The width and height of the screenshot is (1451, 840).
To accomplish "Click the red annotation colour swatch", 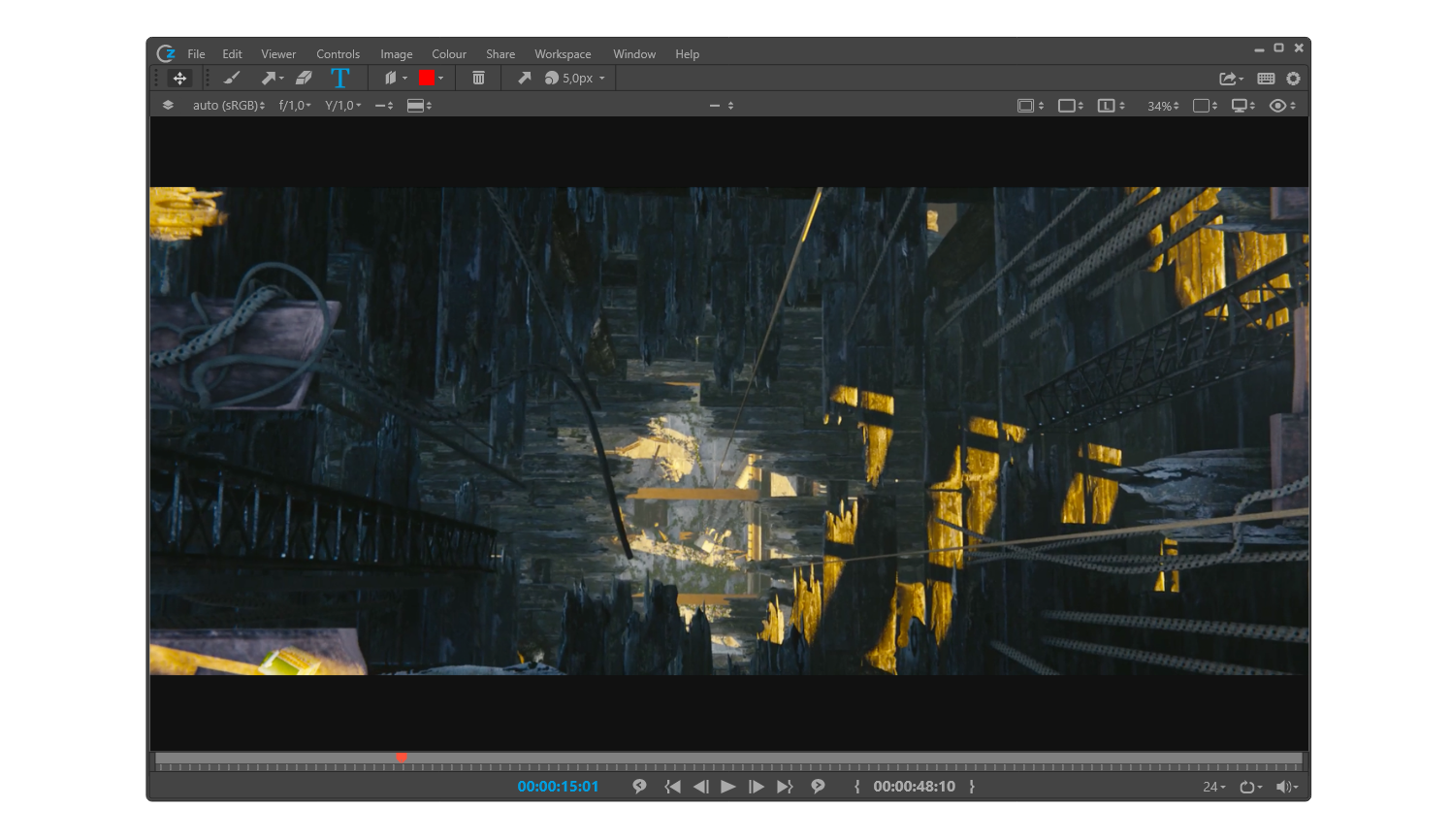I will (x=426, y=78).
